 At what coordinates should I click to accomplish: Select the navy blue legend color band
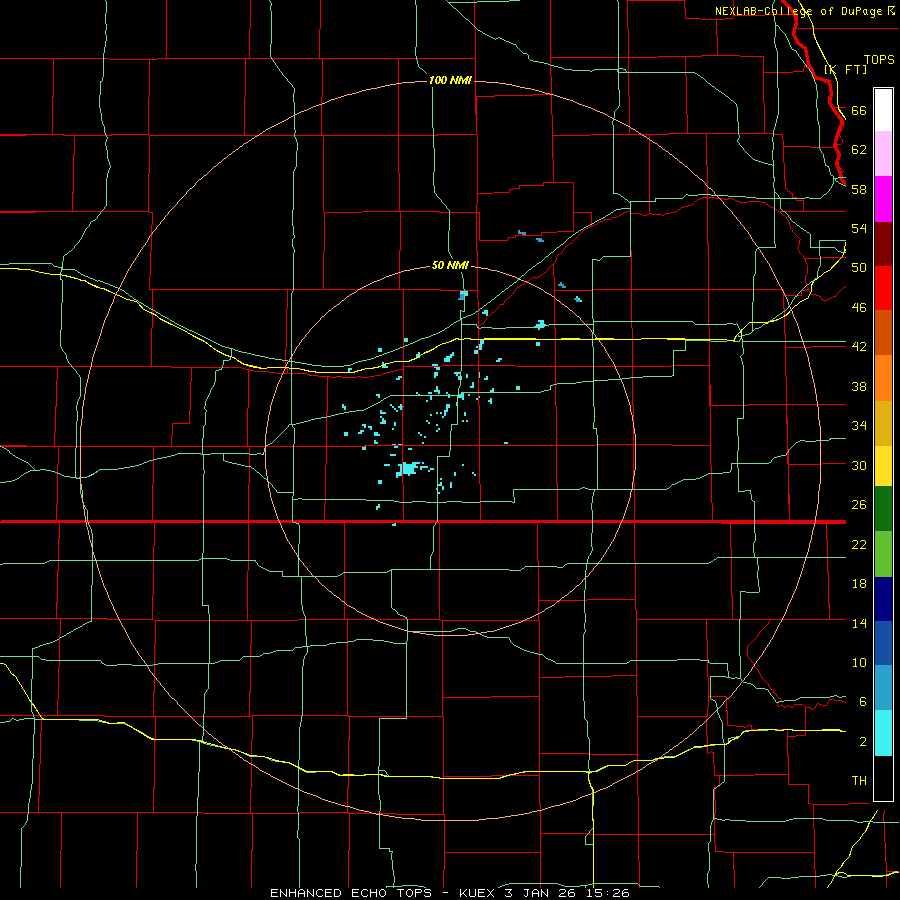pyautogui.click(x=883, y=599)
